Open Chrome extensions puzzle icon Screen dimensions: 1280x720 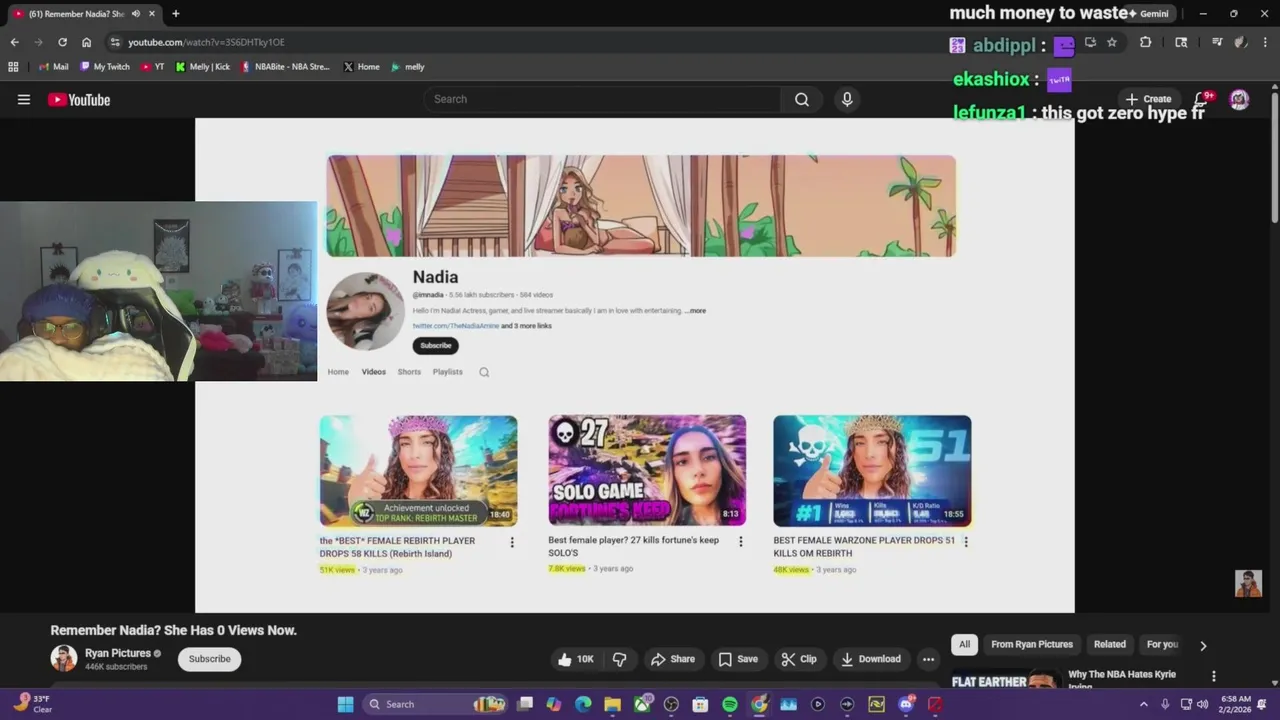1145,42
